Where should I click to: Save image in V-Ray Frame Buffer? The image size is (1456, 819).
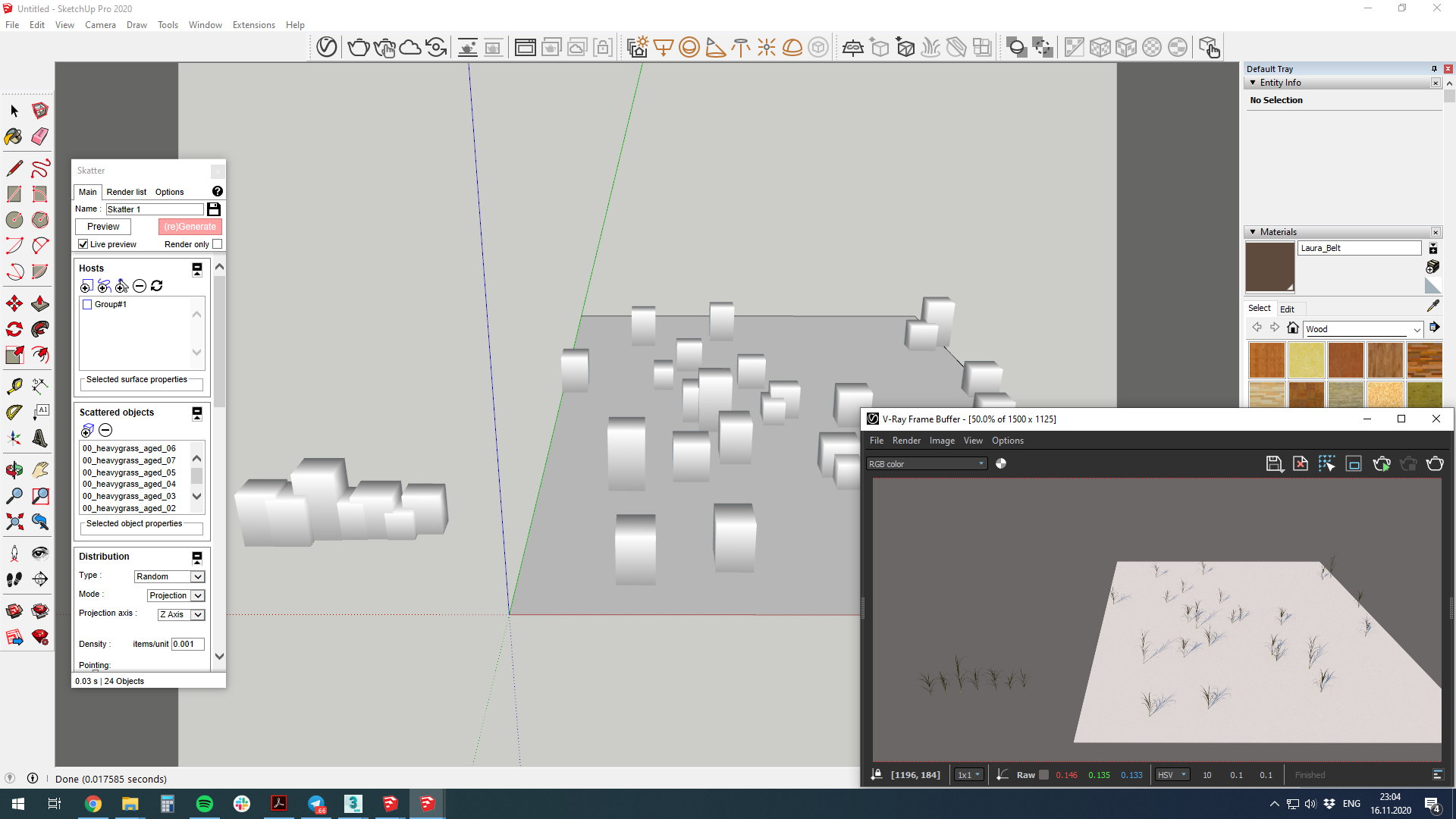(x=1275, y=464)
